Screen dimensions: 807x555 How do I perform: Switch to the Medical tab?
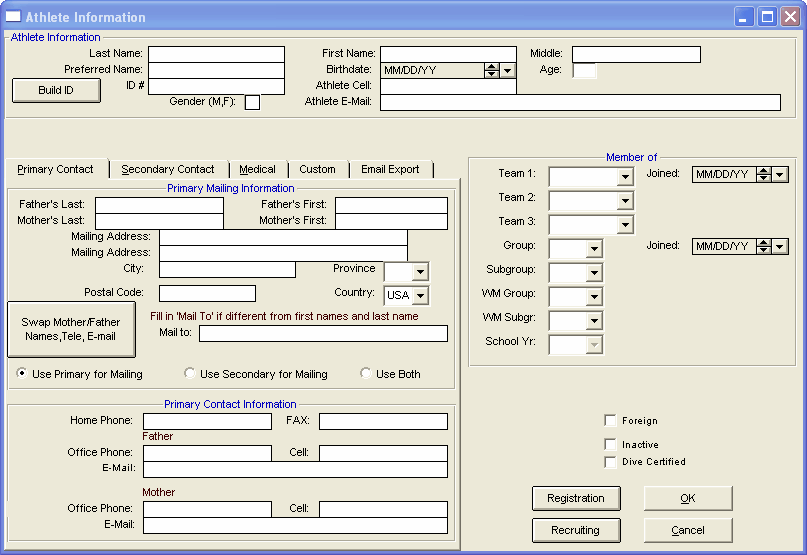[x=257, y=170]
